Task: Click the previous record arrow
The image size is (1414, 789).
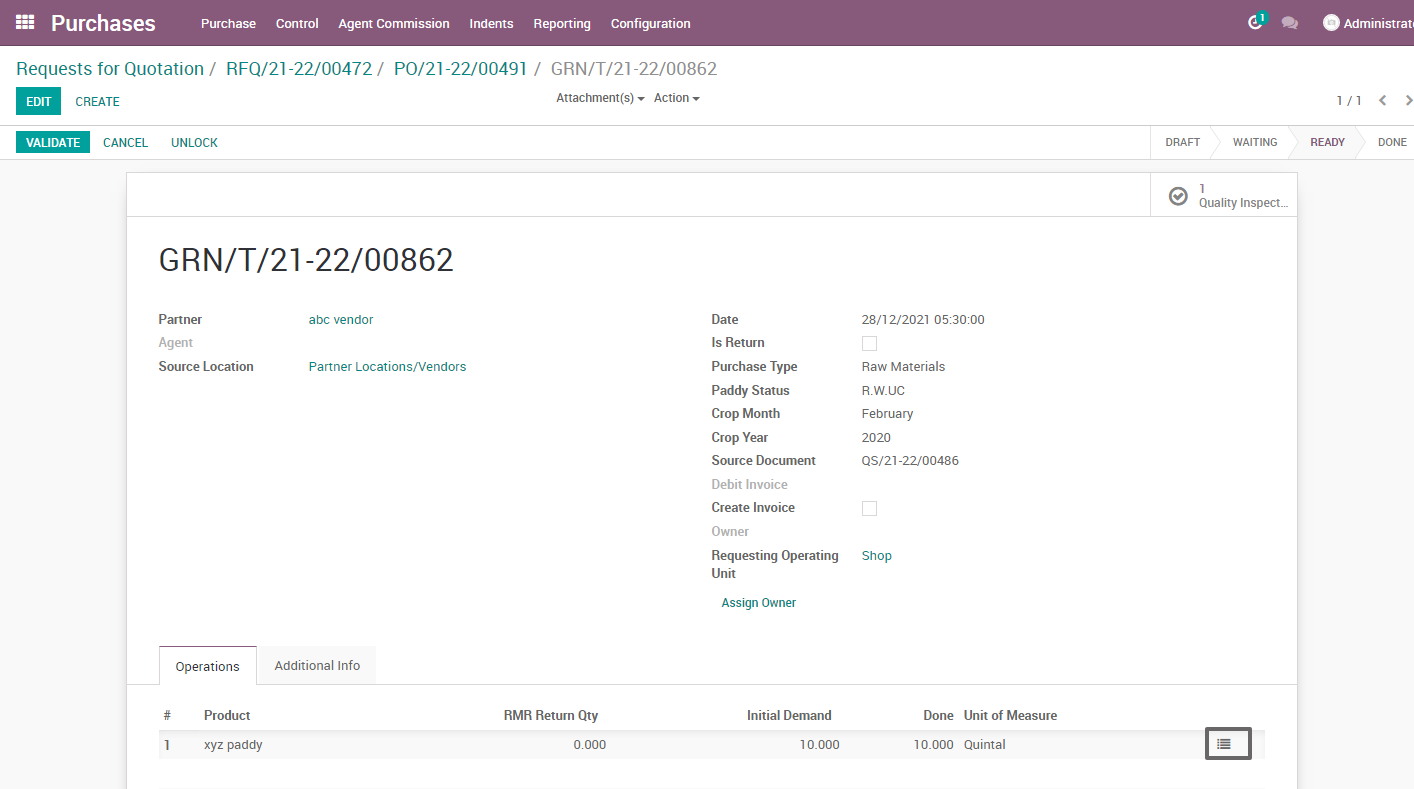Action: [1383, 100]
